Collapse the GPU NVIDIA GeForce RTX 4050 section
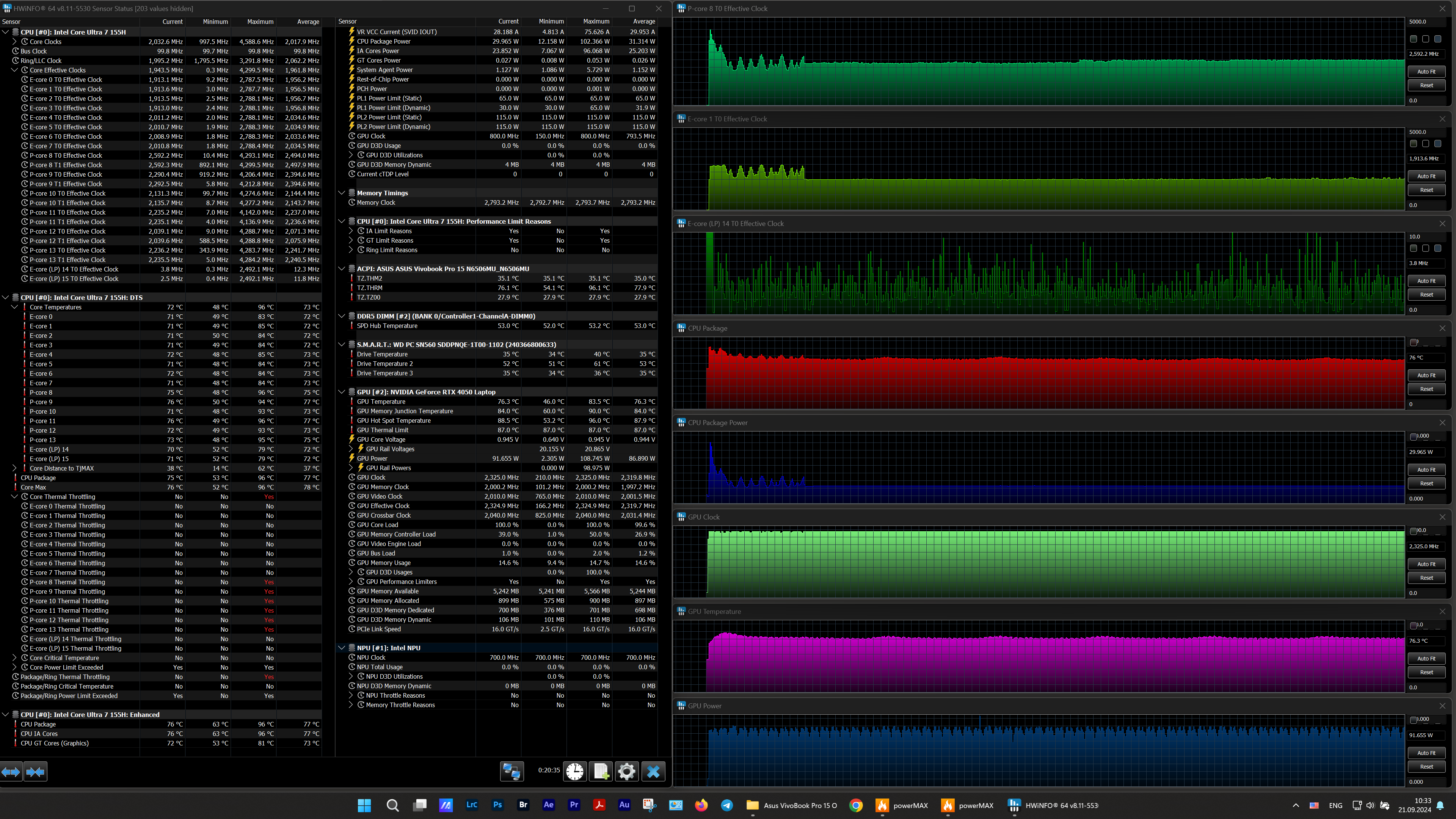1456x819 pixels. tap(341, 392)
